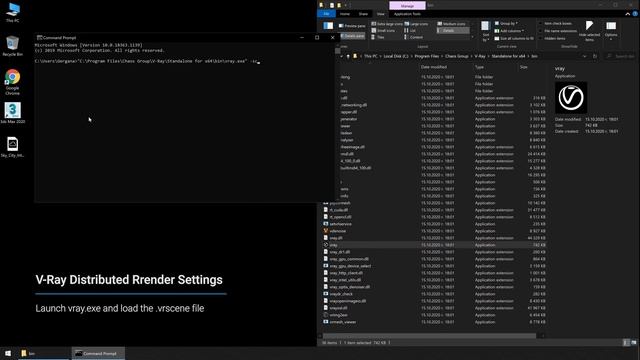Open the Recycle Bin desktop icon
The width and height of the screenshot is (640, 360).
(13, 46)
